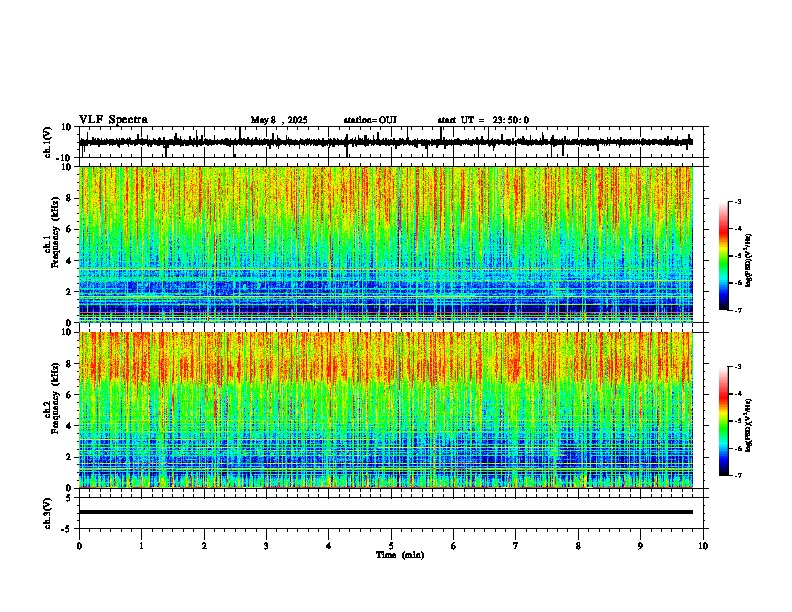The width and height of the screenshot is (792, 612).
Task: Click the "station=OUI" label
Action: pos(370,120)
